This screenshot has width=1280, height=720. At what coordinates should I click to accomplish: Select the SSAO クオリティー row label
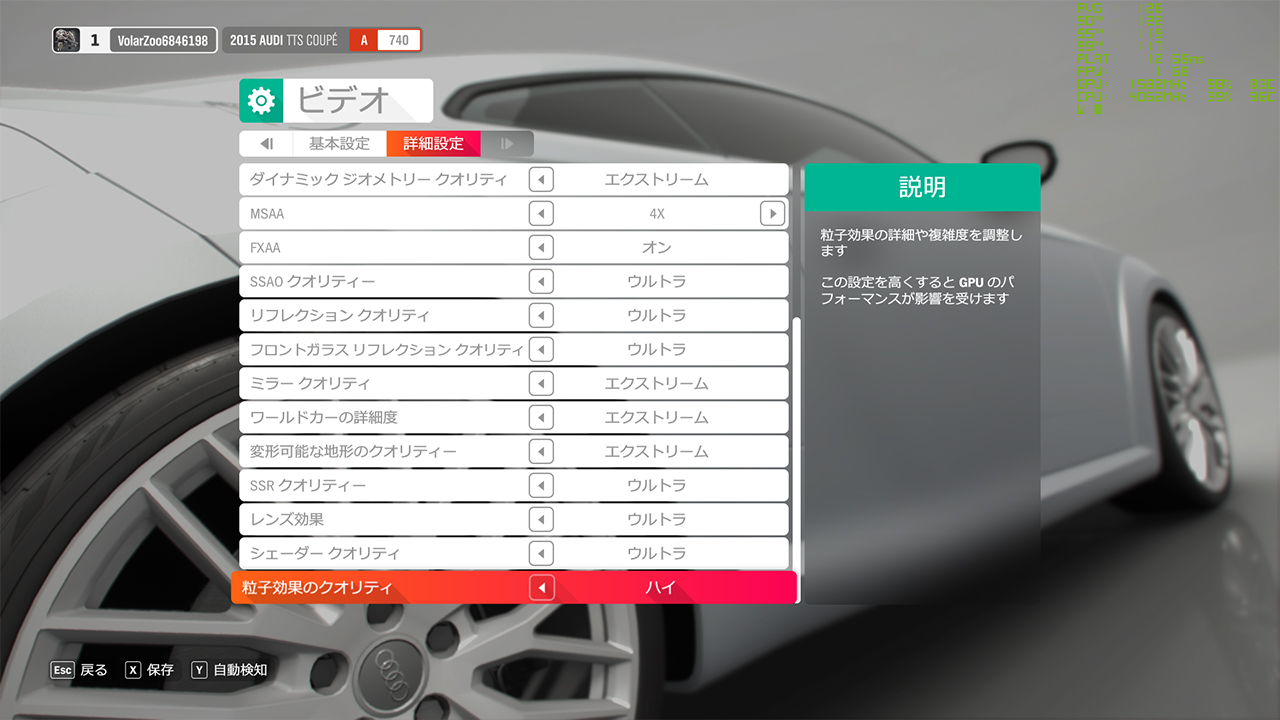tap(312, 282)
